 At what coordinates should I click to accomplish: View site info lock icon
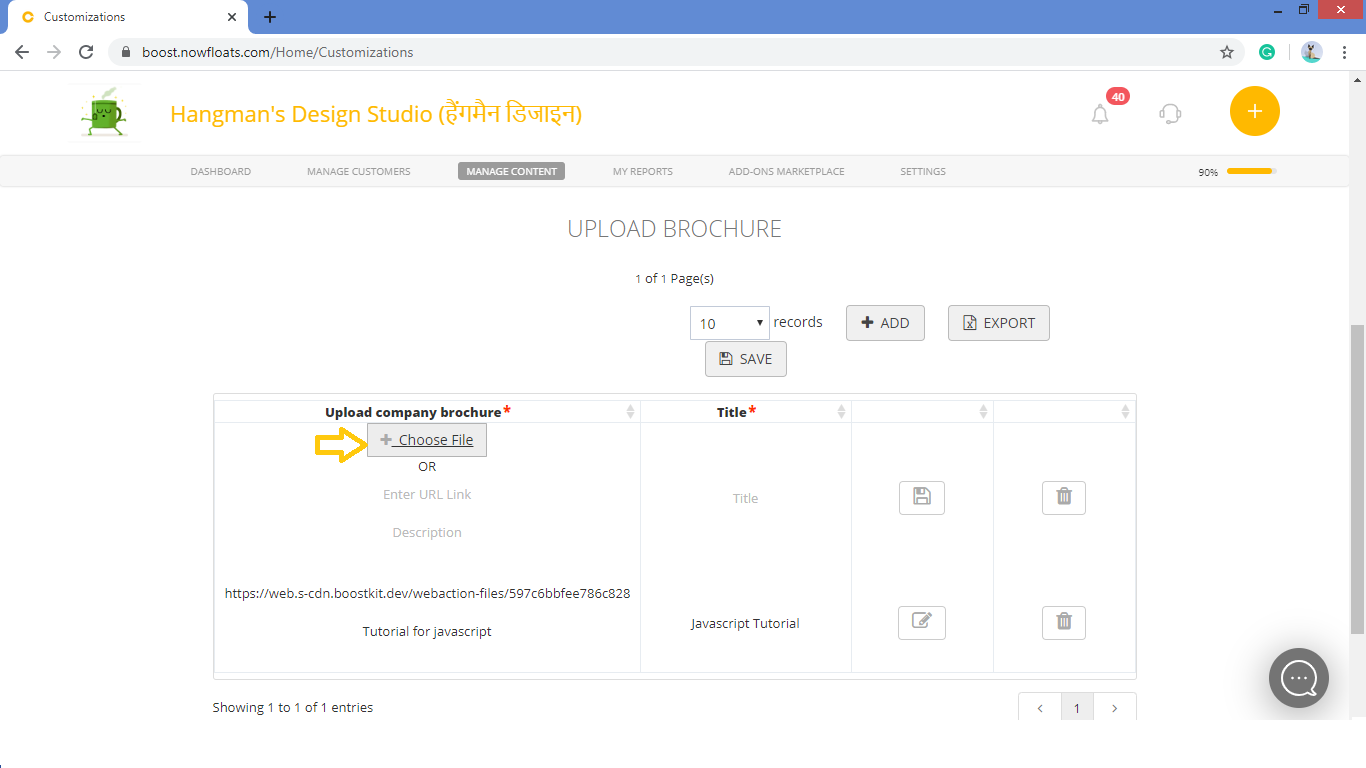[x=126, y=52]
